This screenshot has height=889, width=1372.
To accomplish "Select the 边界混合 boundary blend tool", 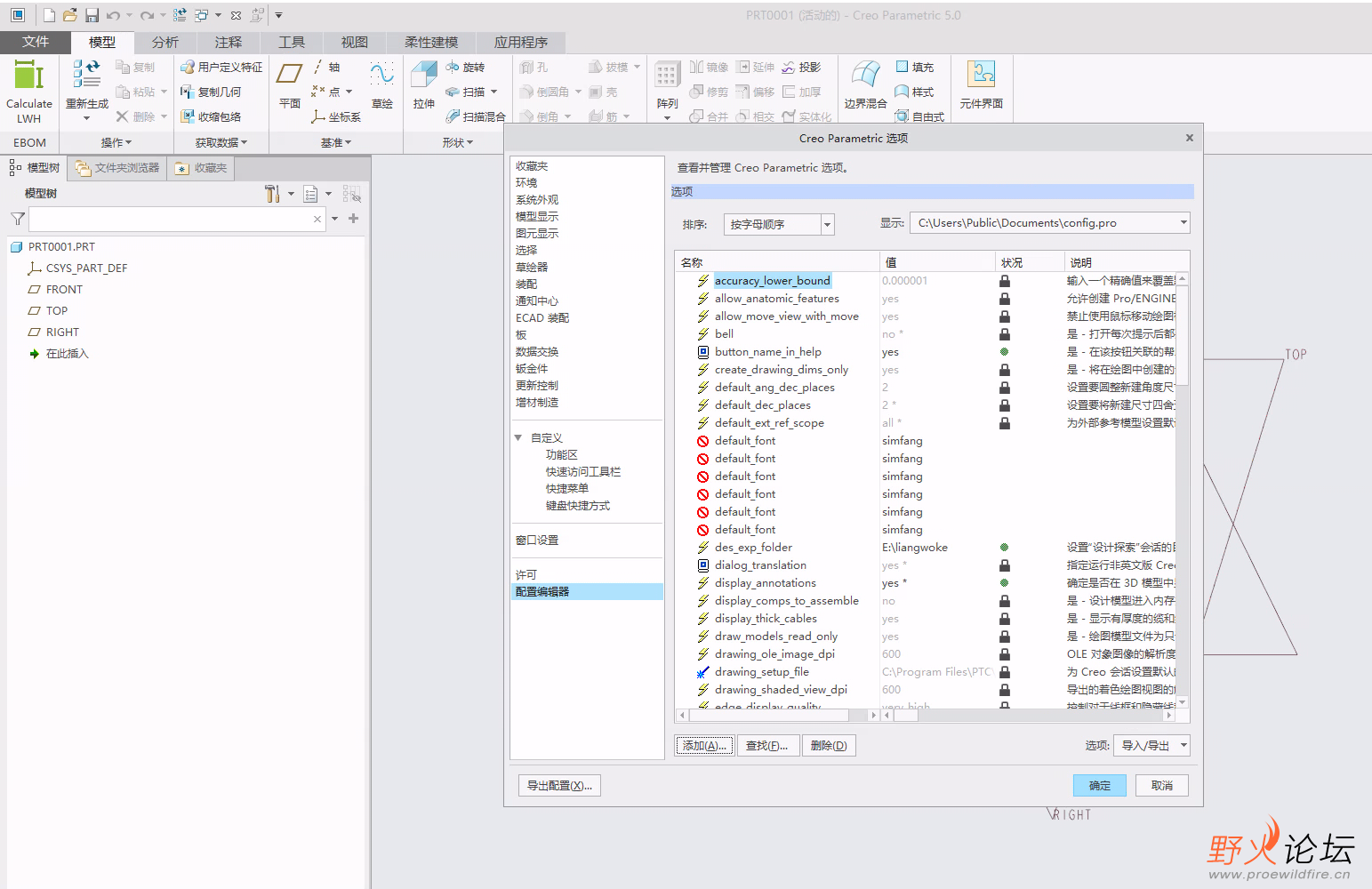I will 865,86.
